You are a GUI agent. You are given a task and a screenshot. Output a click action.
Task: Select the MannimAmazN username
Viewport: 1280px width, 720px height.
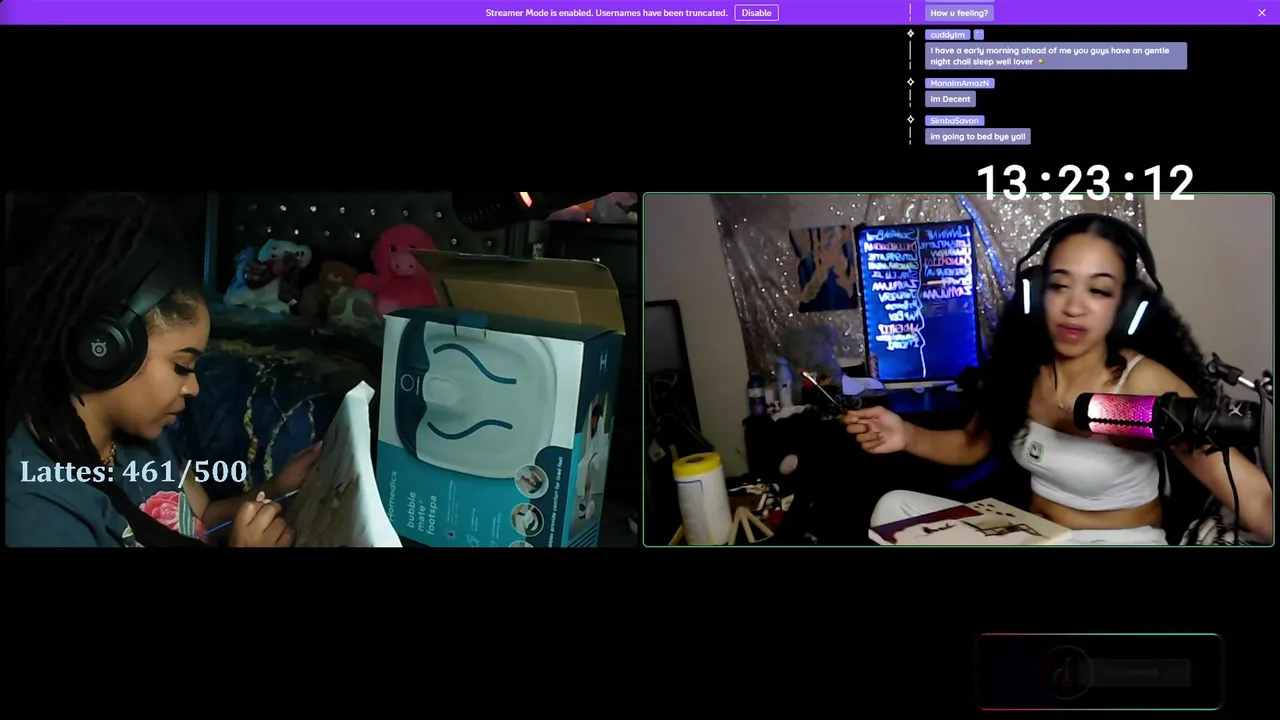pos(959,83)
